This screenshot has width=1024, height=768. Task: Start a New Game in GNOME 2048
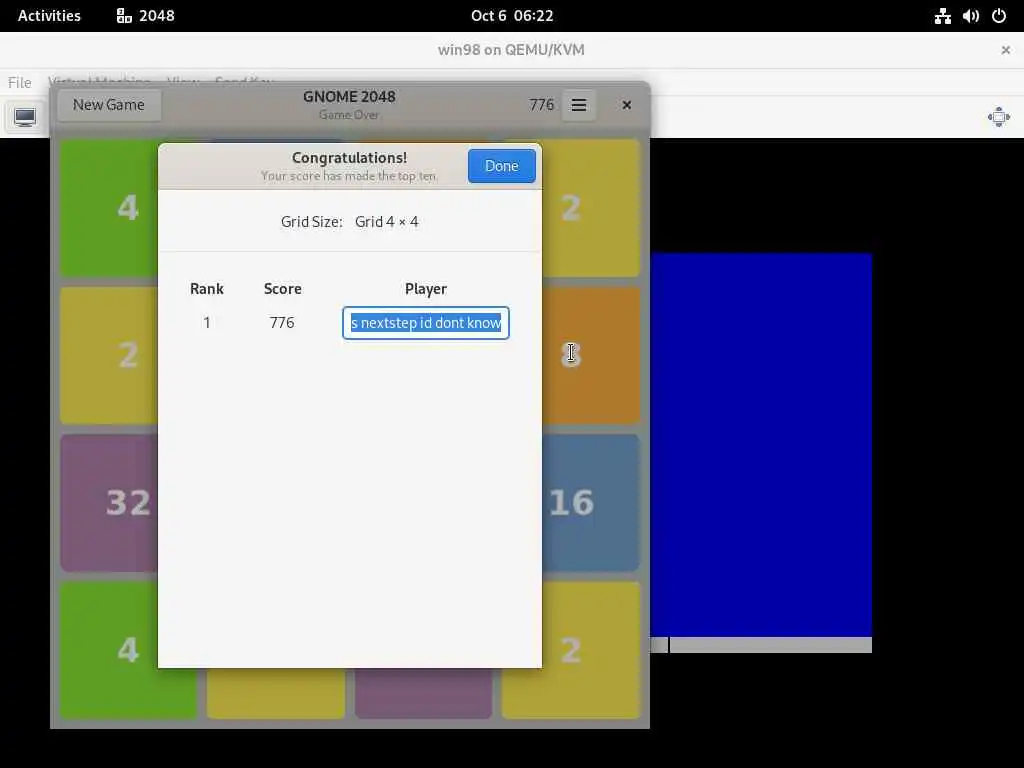point(109,104)
